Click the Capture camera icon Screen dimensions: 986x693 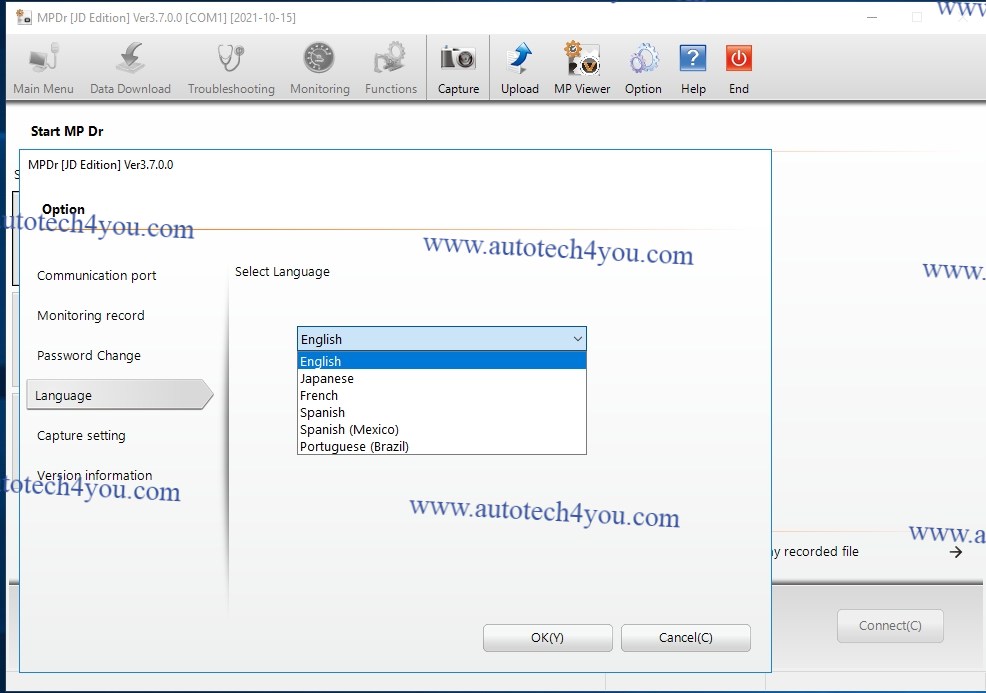[458, 59]
